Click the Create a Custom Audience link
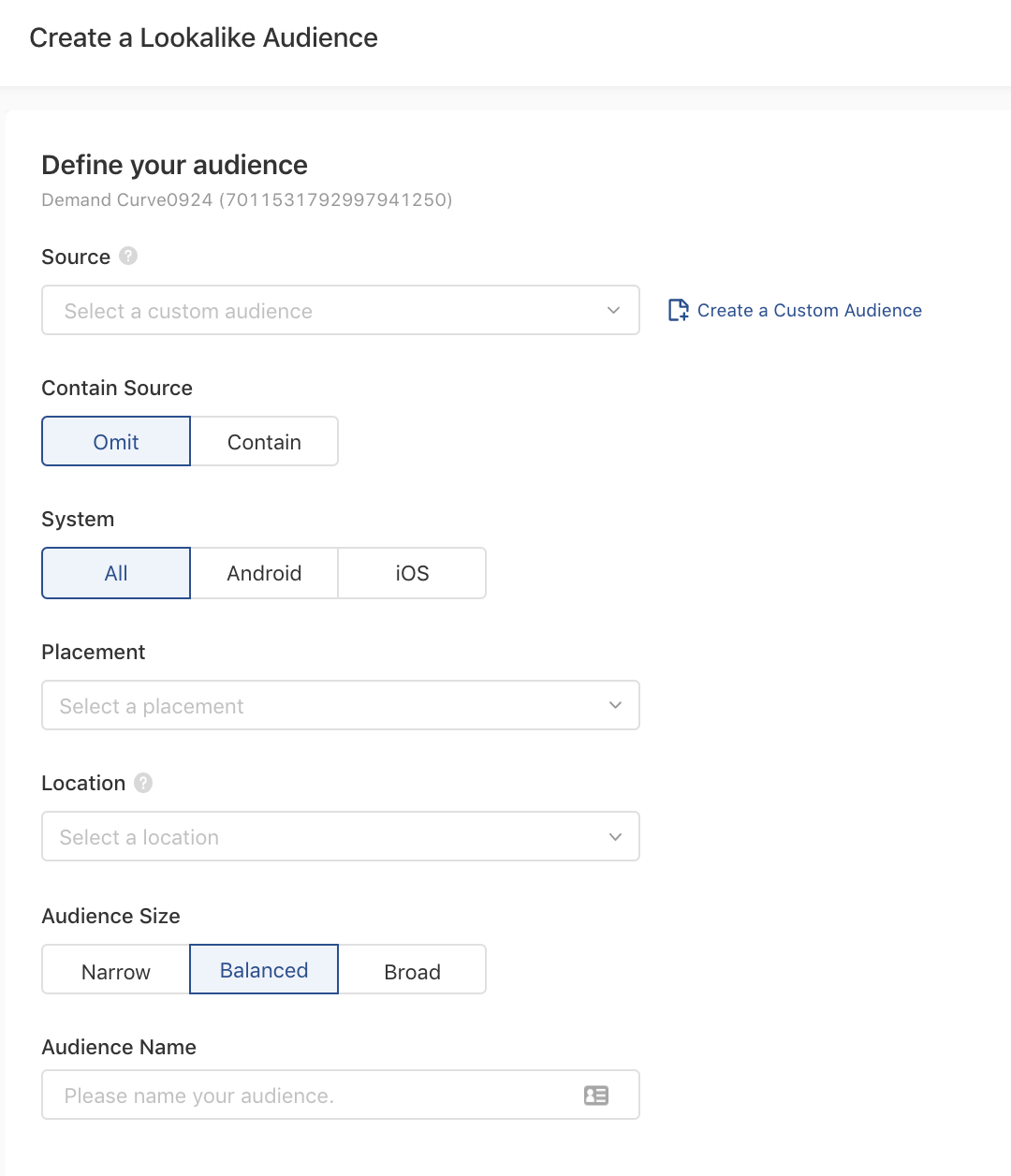Image resolution: width=1011 pixels, height=1176 pixels. pyautogui.click(x=809, y=311)
